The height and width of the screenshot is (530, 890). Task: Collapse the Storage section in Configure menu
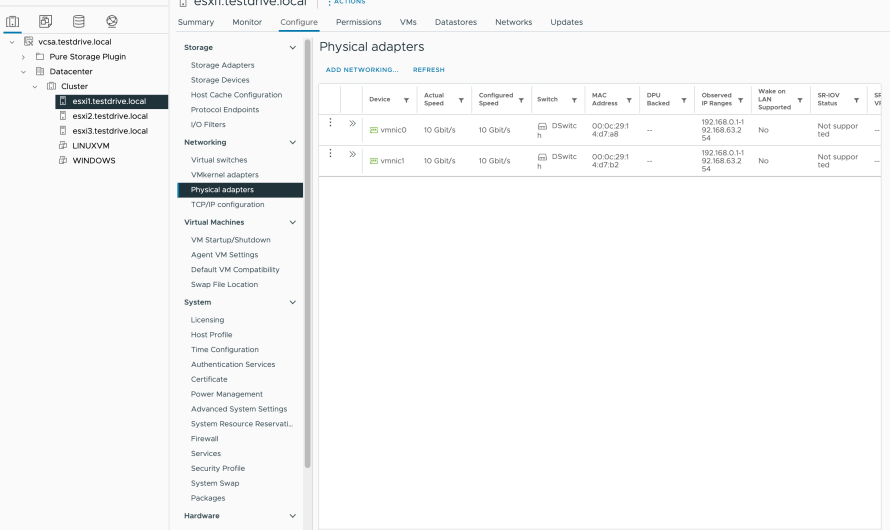point(292,48)
